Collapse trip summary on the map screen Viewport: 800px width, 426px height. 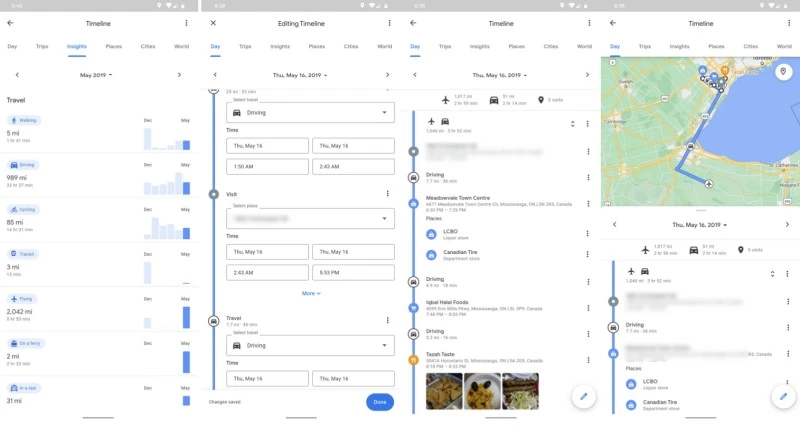tap(772, 273)
